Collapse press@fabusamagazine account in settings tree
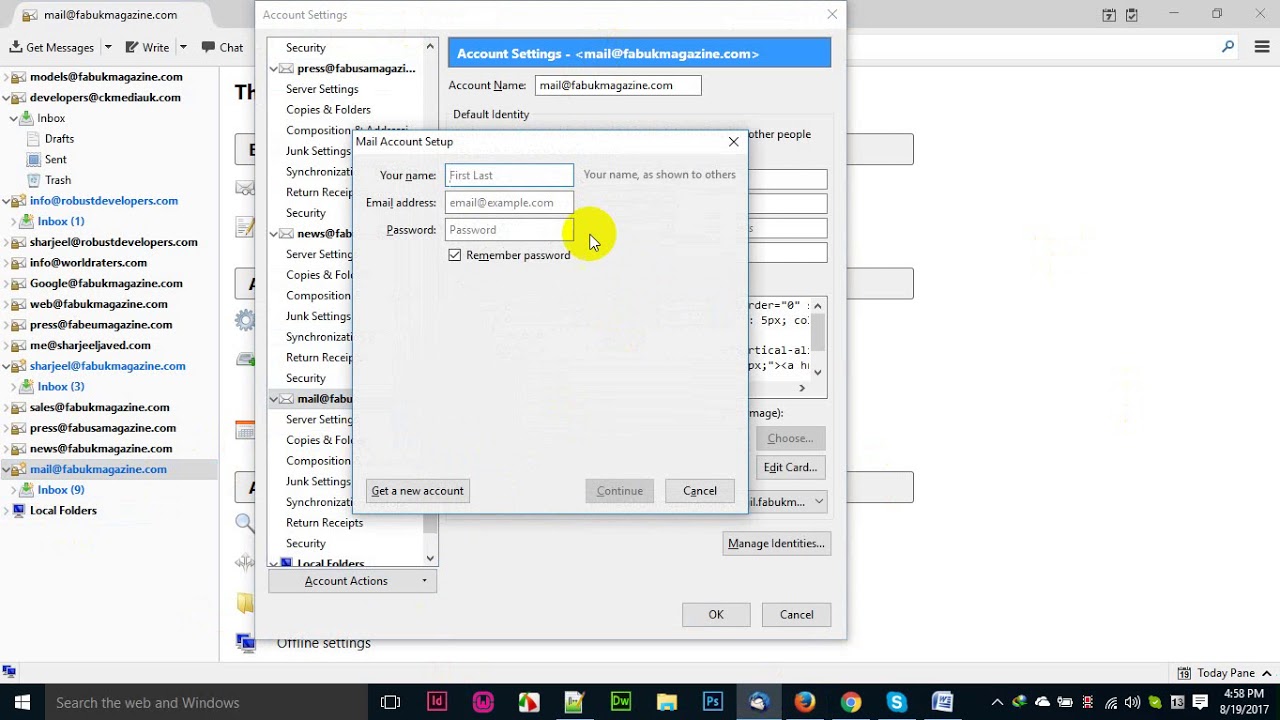 [274, 69]
